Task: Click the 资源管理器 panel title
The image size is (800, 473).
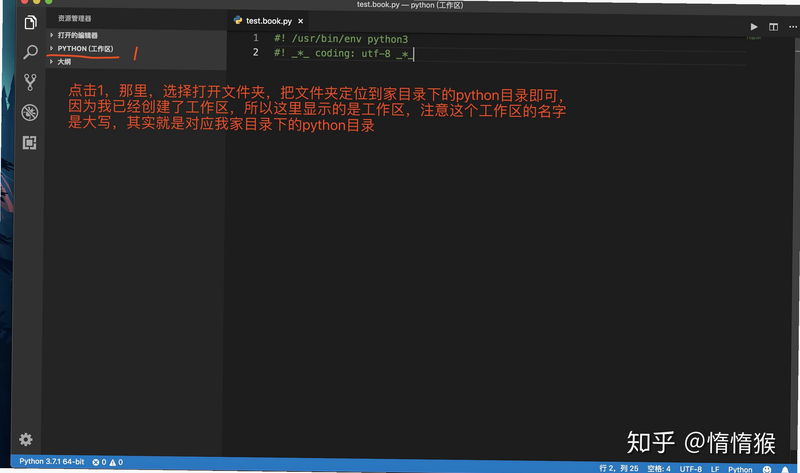Action: [x=74, y=18]
